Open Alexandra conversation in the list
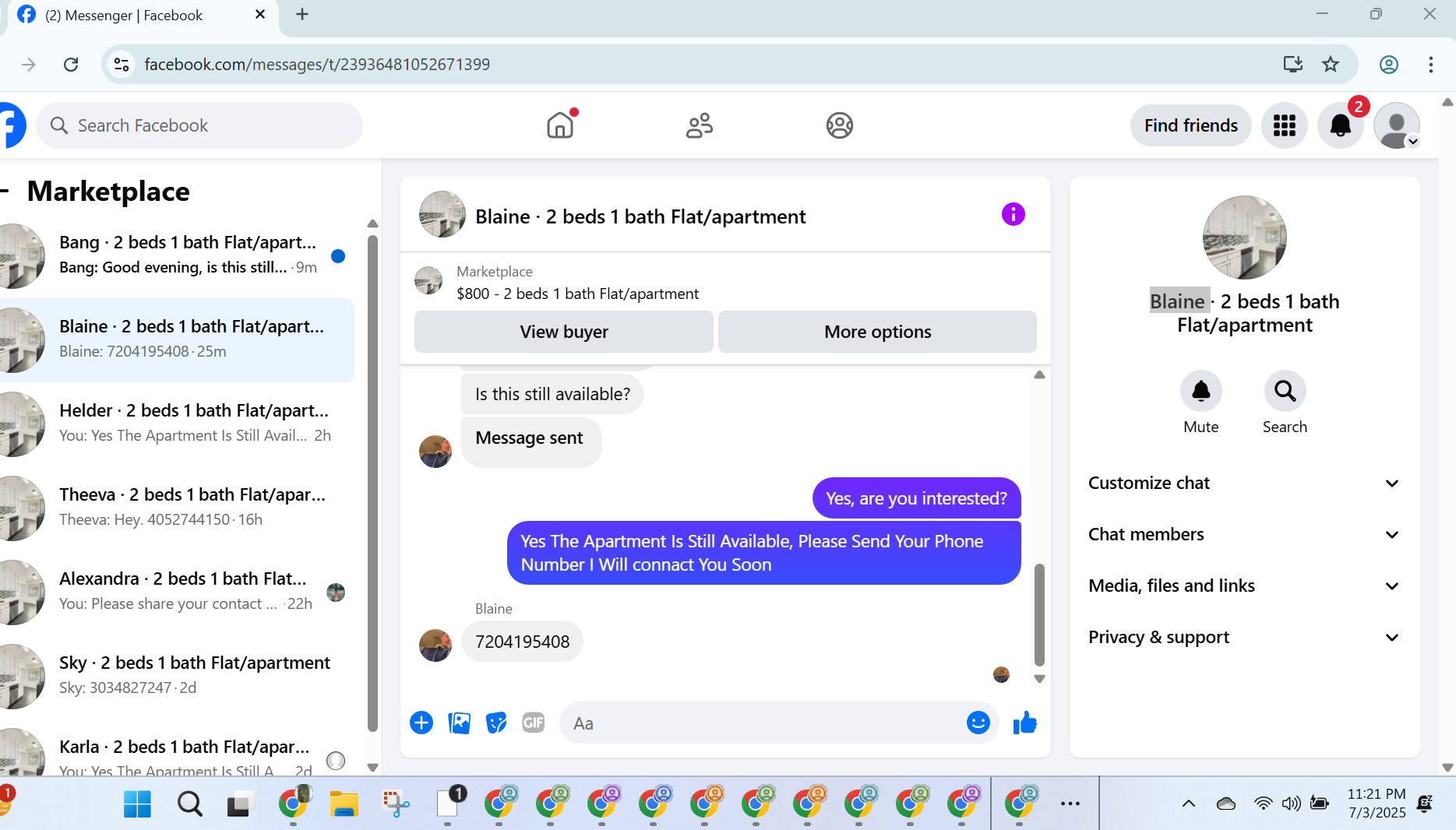This screenshot has height=830, width=1456. (177, 592)
